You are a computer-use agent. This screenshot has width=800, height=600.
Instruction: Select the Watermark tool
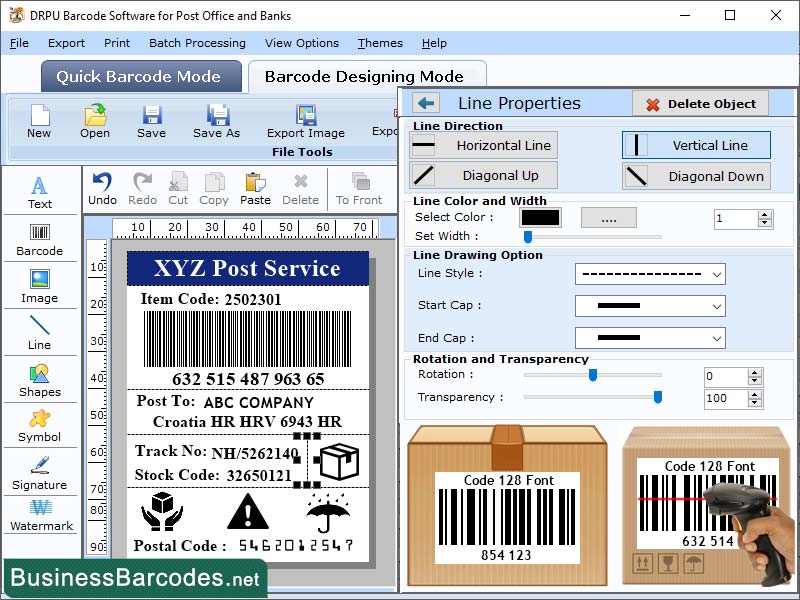(41, 515)
